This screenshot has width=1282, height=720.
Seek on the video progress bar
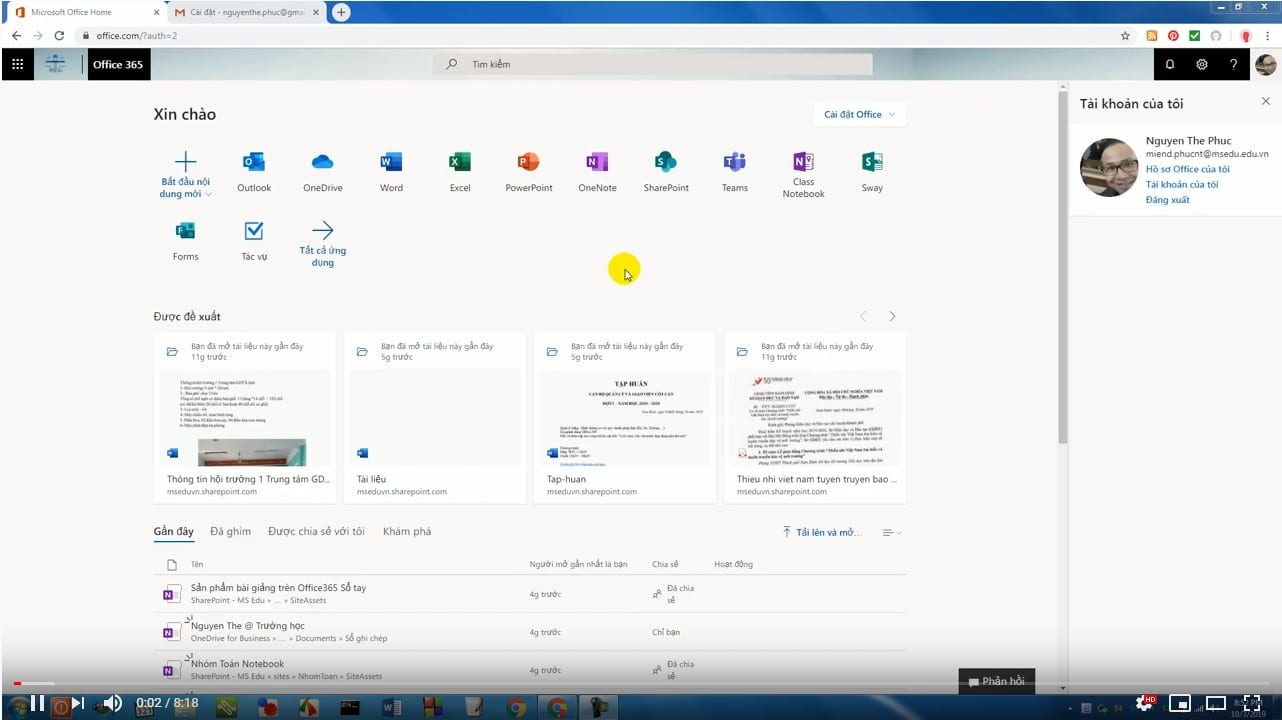pos(641,684)
